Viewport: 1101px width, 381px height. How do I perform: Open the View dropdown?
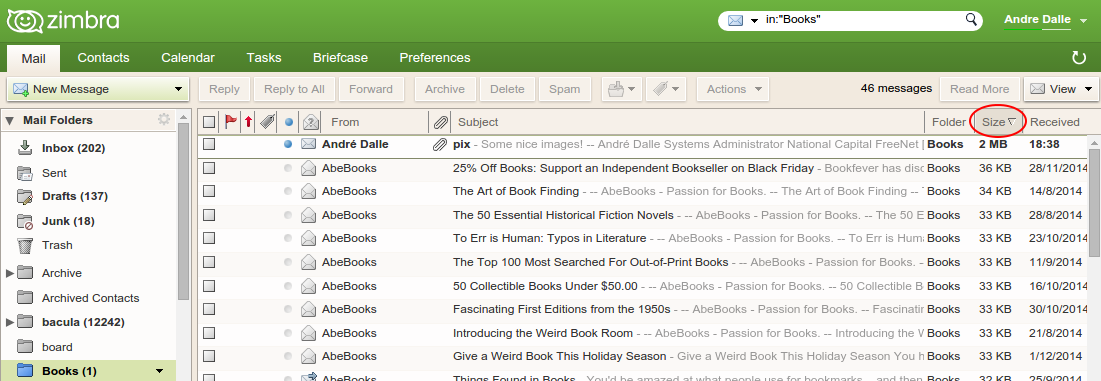[1061, 89]
